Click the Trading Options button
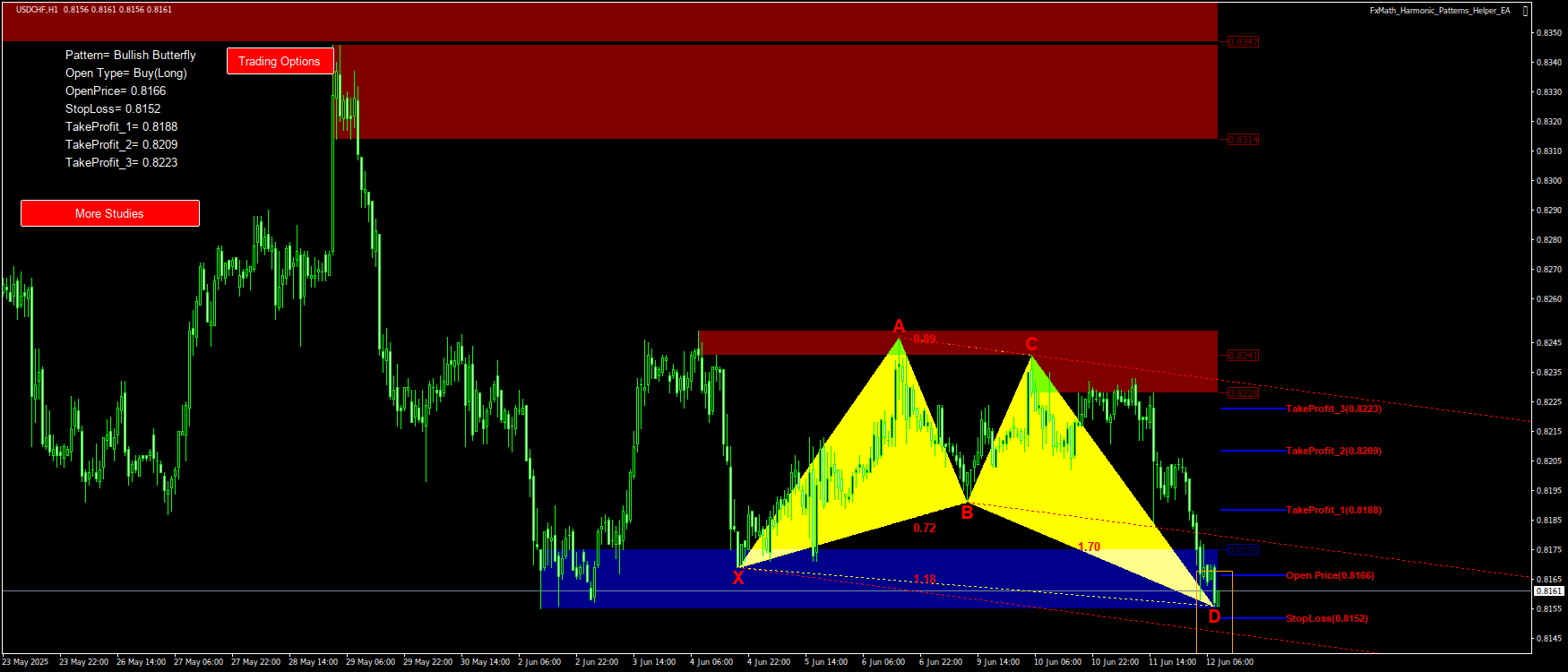Viewport: 1568px width, 672px height. coord(280,61)
